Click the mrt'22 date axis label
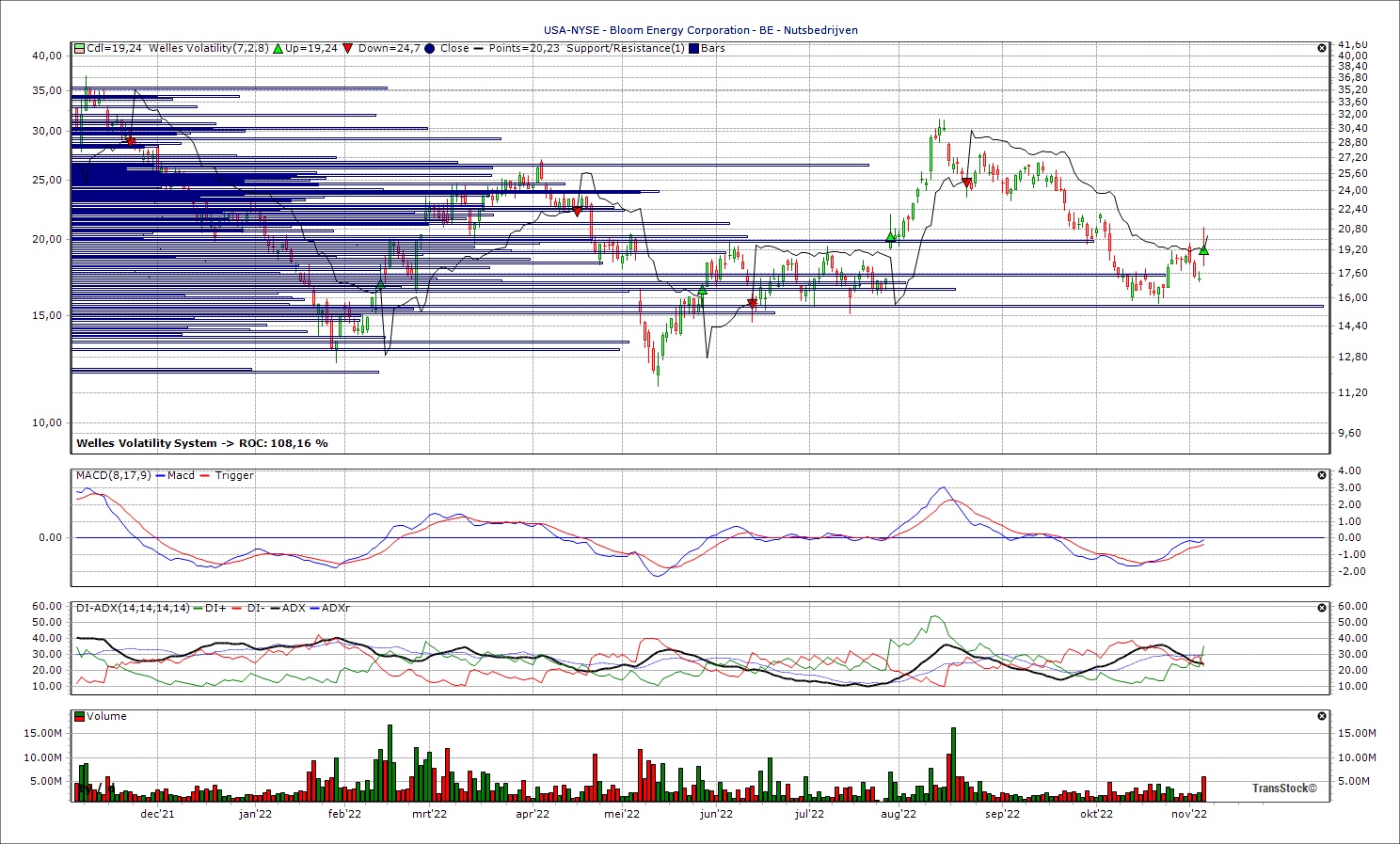The image size is (1400, 844). 429,814
